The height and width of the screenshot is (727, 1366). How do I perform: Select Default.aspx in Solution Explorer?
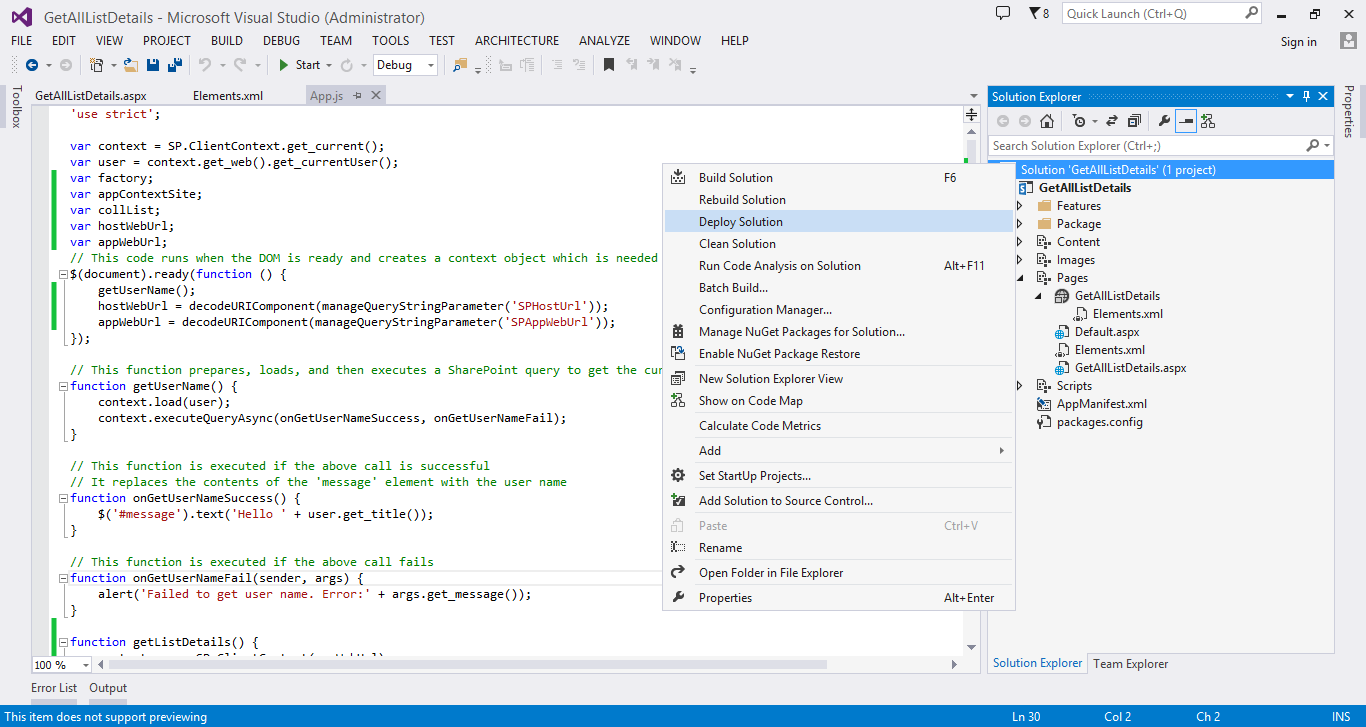[x=1106, y=332]
